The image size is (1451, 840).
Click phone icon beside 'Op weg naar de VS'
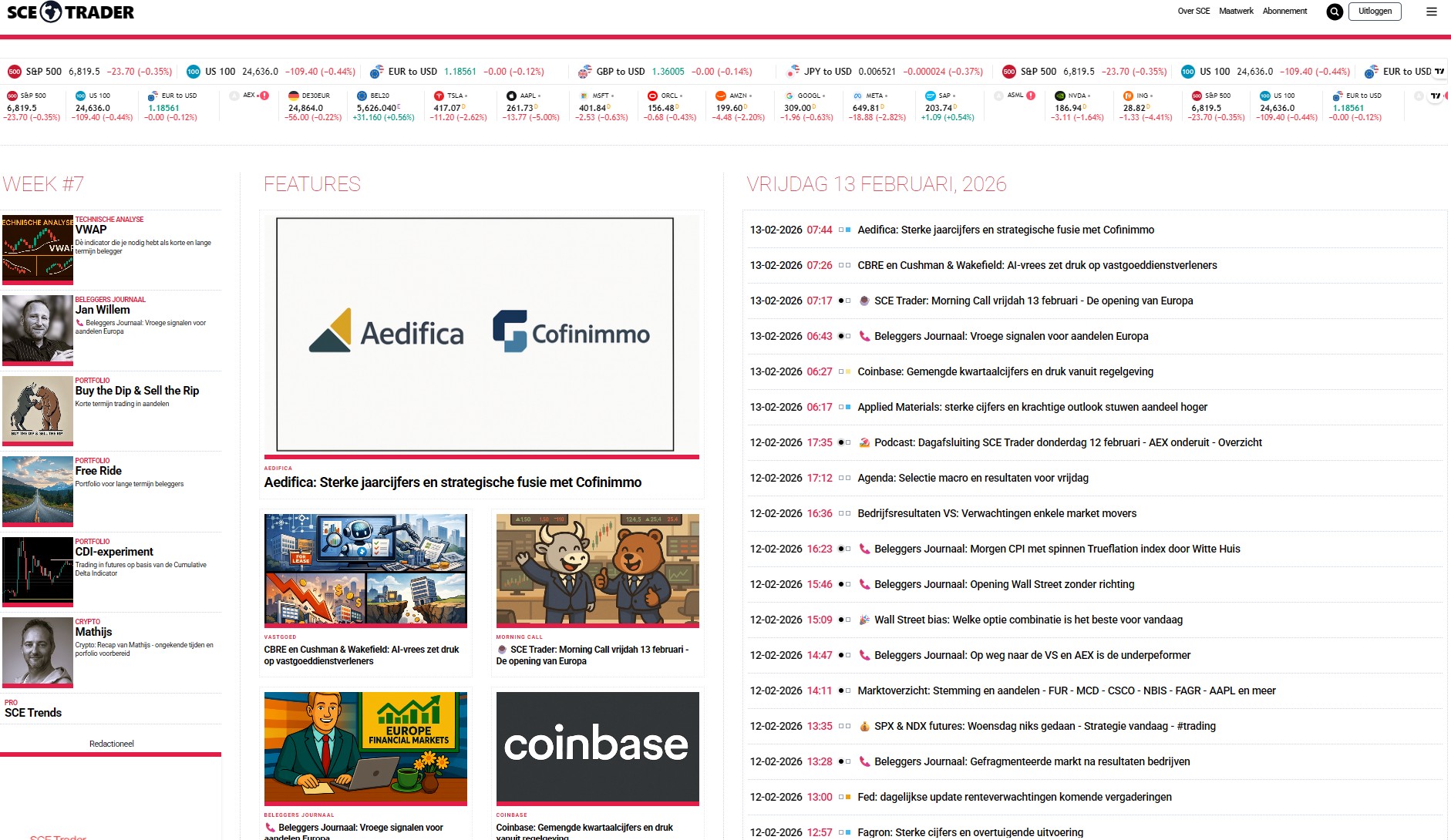(864, 655)
